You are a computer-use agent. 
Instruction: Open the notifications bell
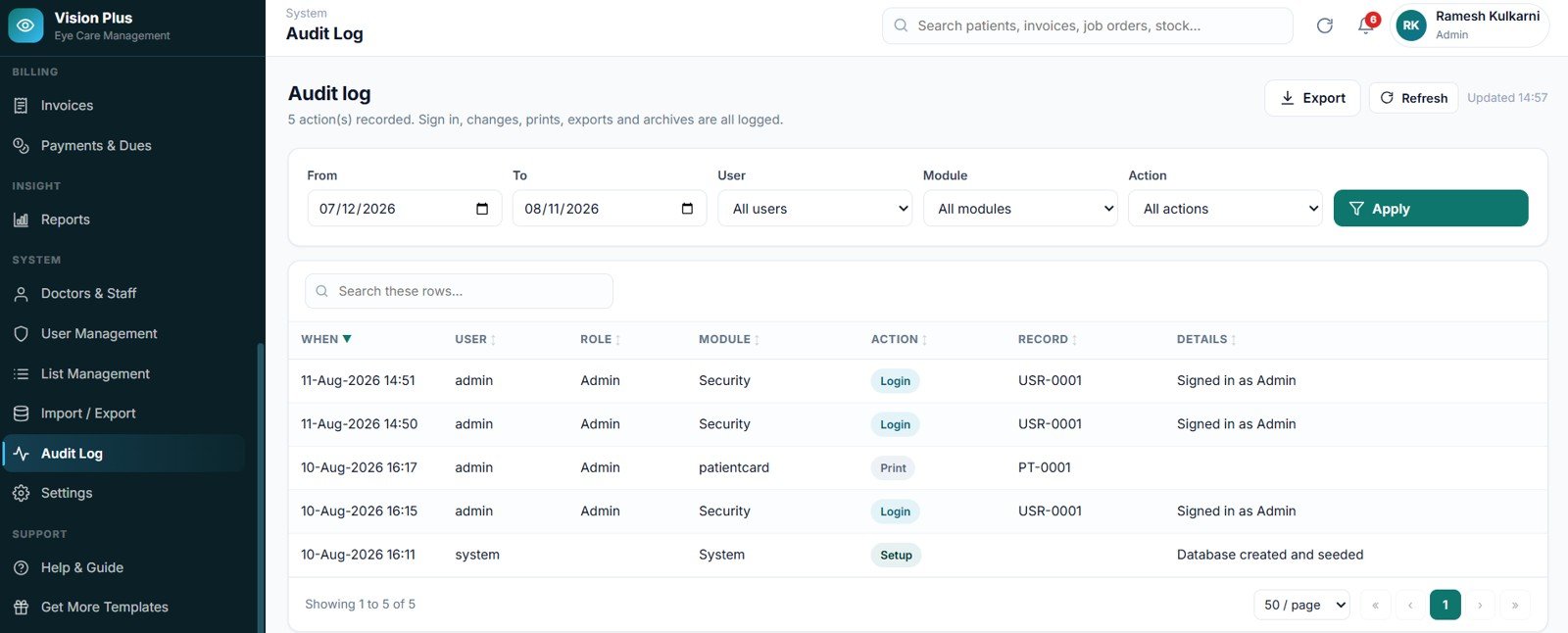pos(1365,25)
